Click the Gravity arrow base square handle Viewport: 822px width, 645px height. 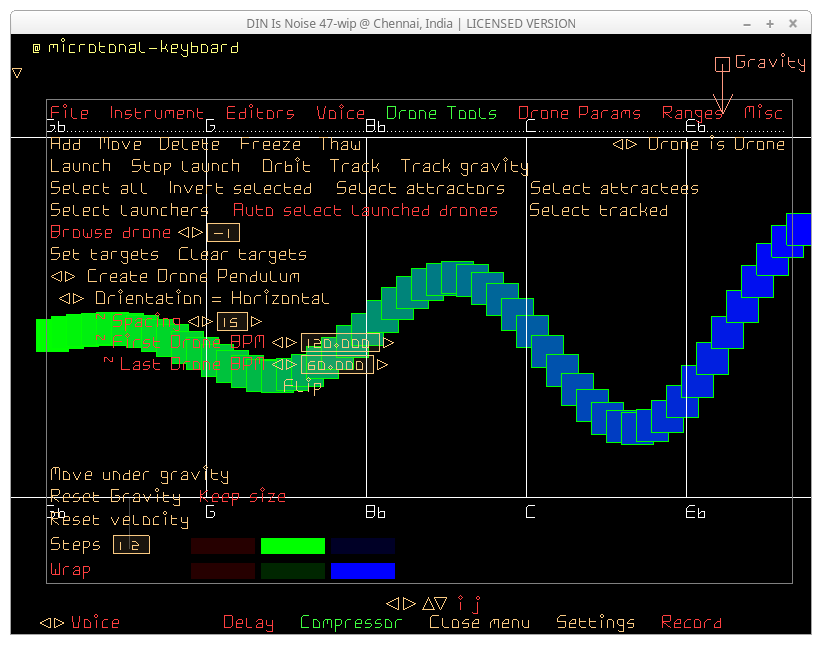click(722, 65)
